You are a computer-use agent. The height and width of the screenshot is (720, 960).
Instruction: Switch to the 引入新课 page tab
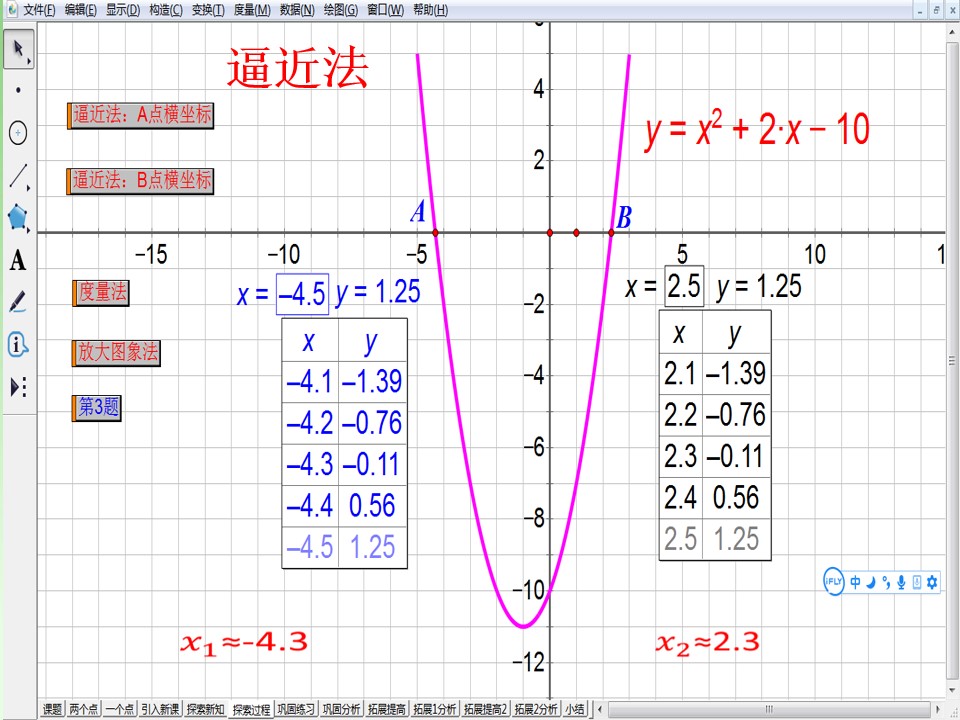coord(160,709)
